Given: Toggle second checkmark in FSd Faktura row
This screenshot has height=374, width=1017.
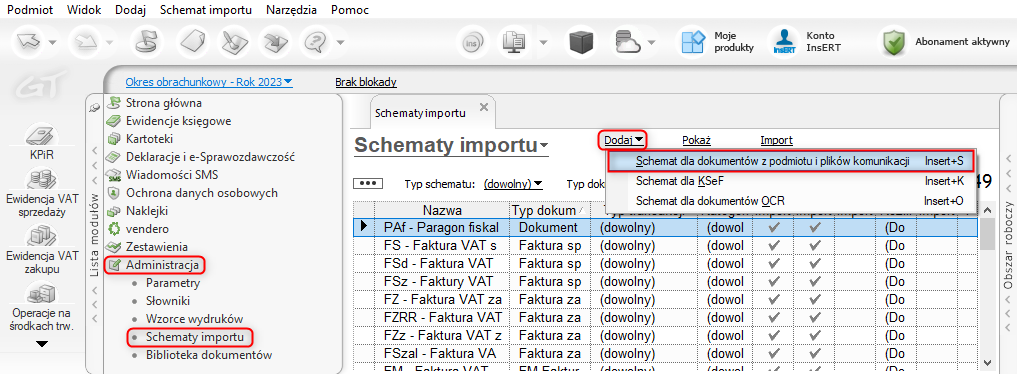Looking at the screenshot, I should click(x=815, y=263).
